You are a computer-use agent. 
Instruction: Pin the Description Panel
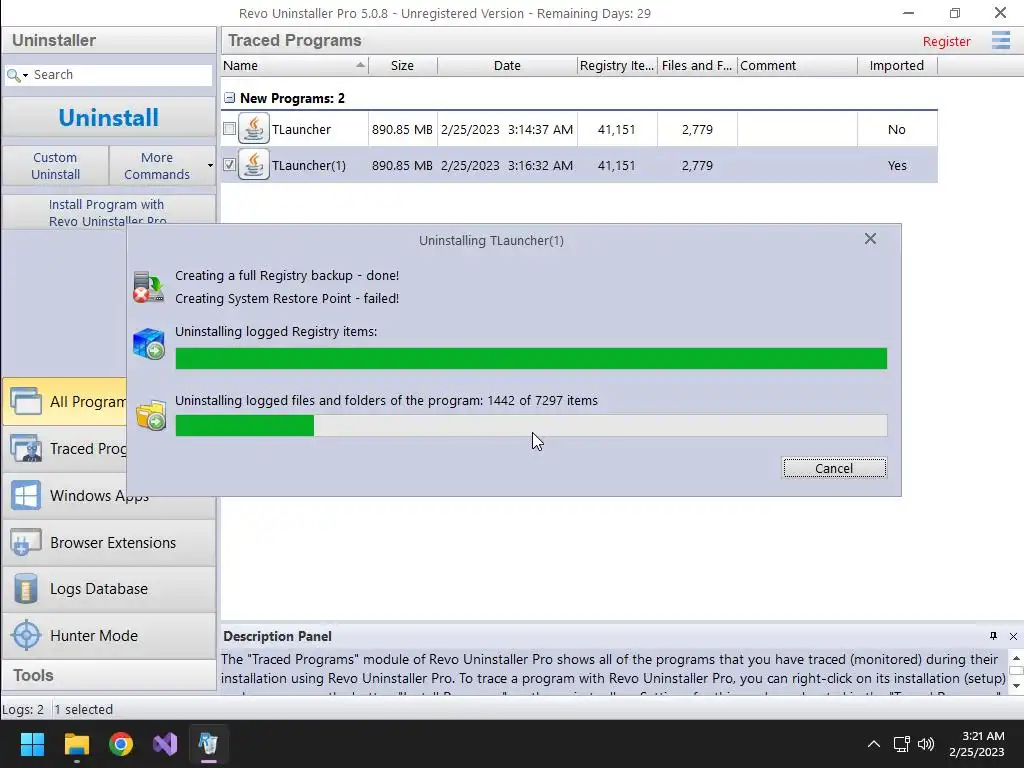click(993, 636)
